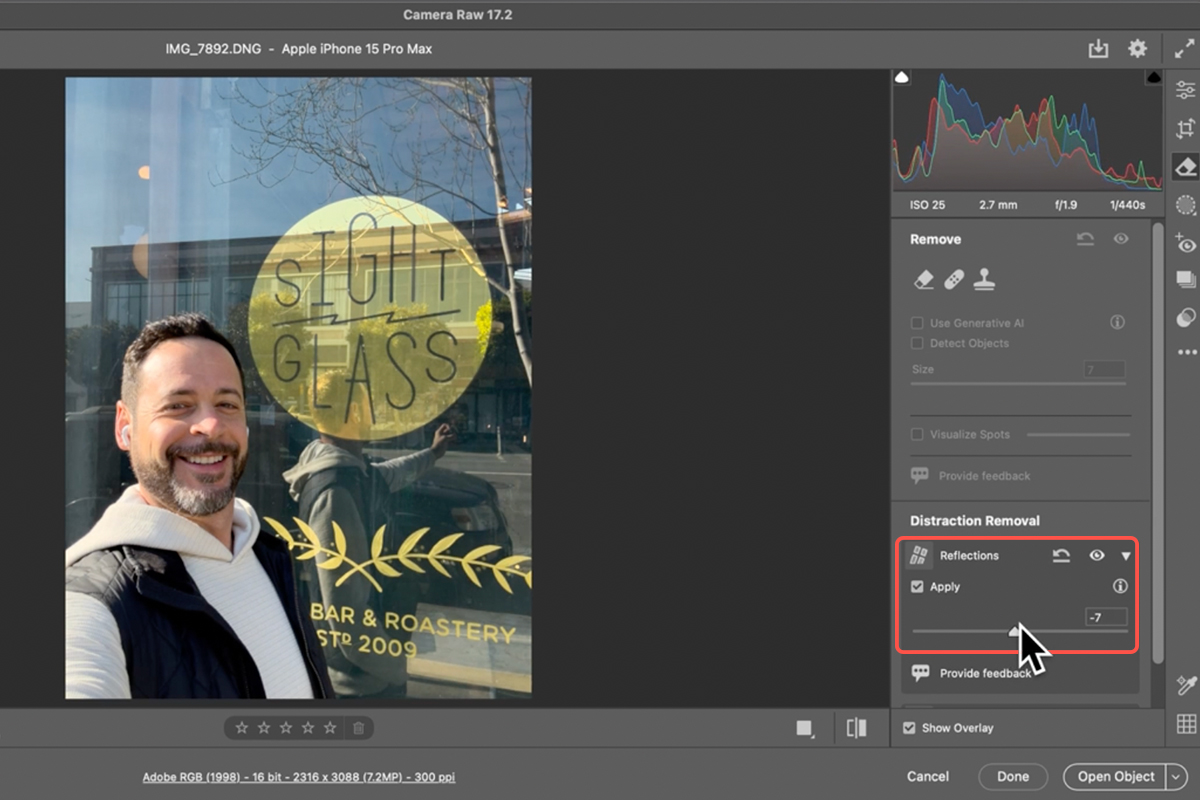Uncheck the Apply reflections checkbox

917,587
